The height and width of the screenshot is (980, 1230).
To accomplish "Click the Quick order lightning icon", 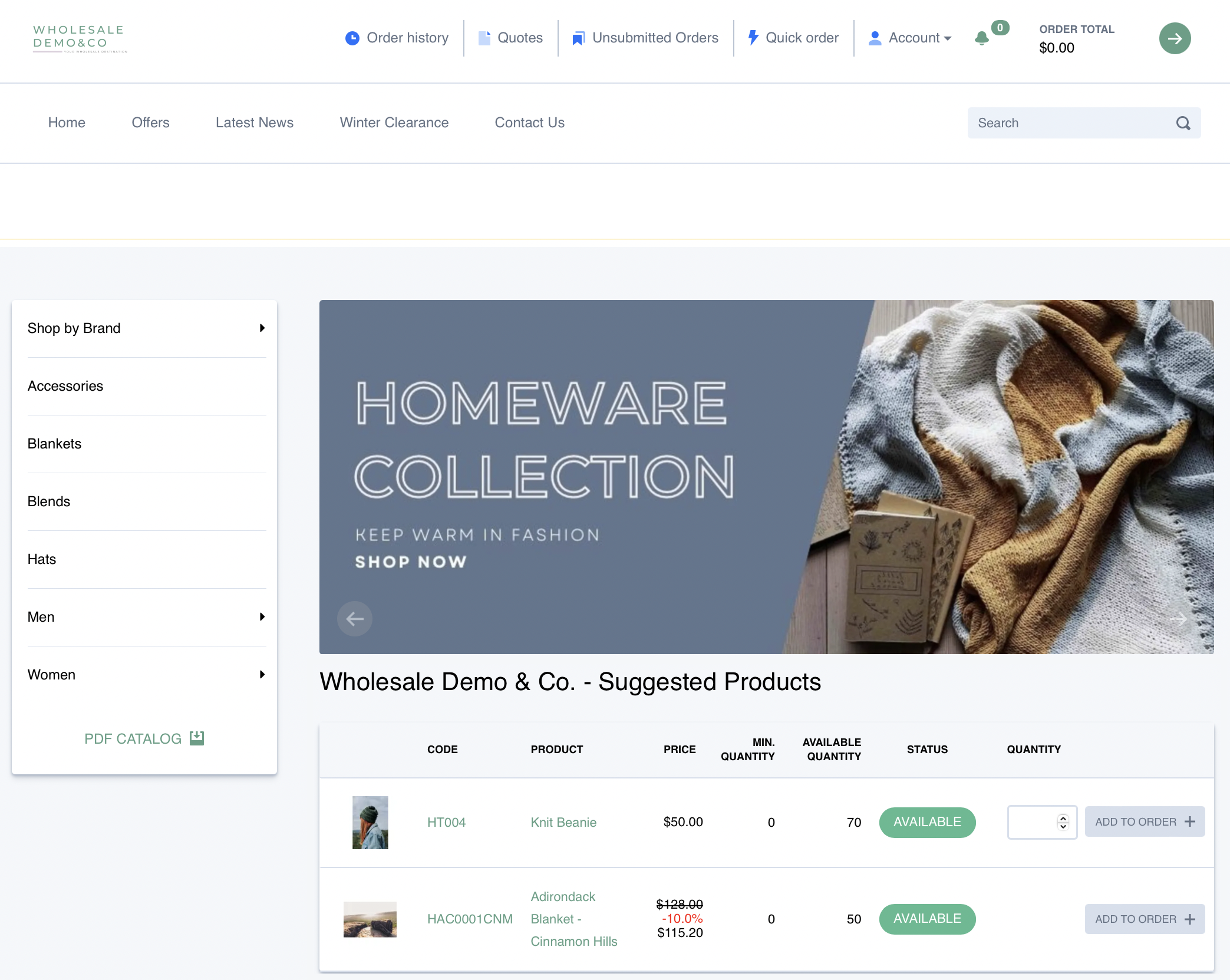I will coord(753,38).
